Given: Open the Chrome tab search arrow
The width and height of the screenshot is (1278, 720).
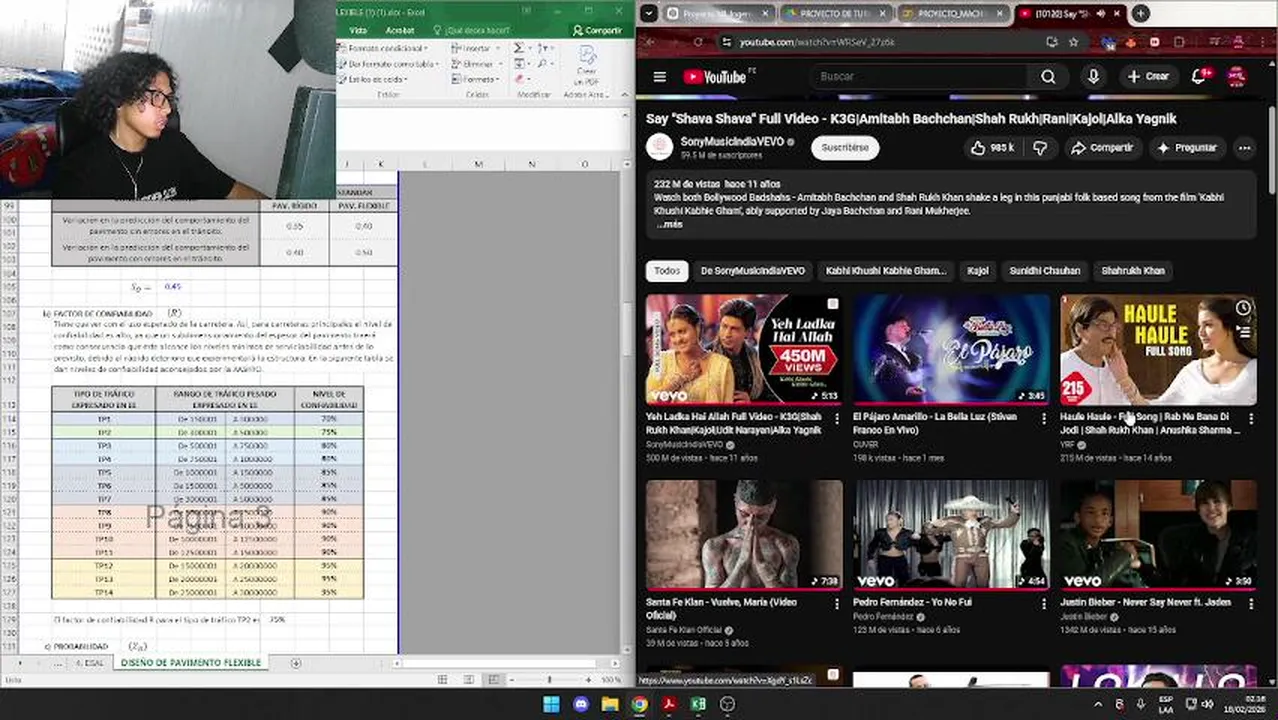Looking at the screenshot, I should click(x=648, y=13).
